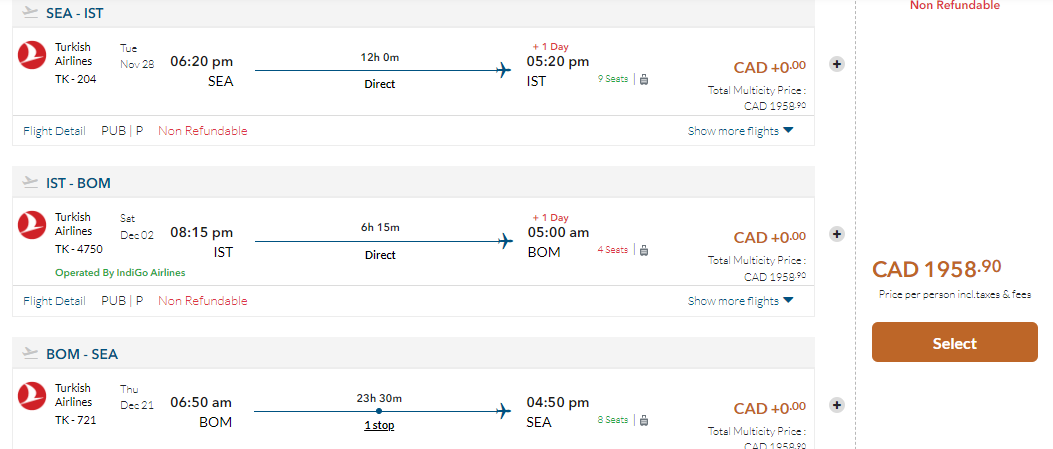Click the plus icon beside the SEA - IST flight

click(837, 64)
